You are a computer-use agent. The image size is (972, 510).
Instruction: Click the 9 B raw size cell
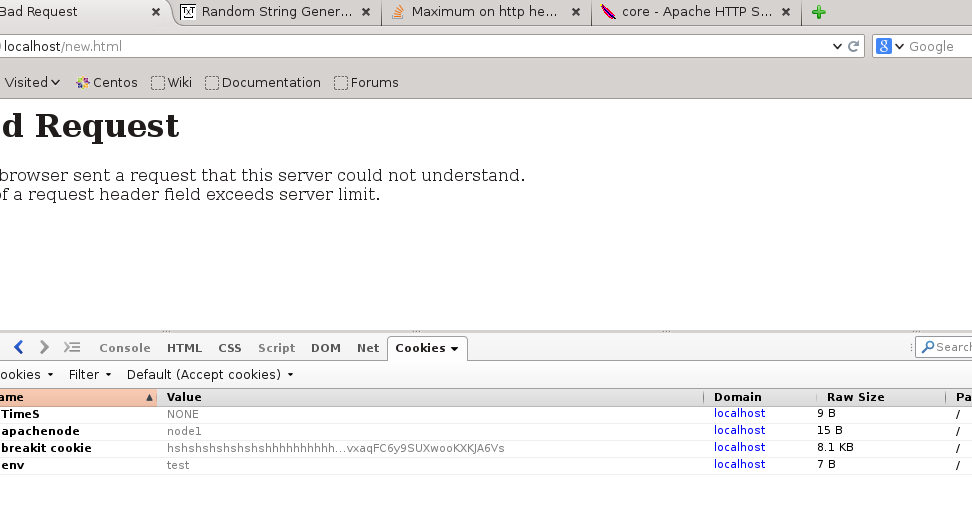826,413
